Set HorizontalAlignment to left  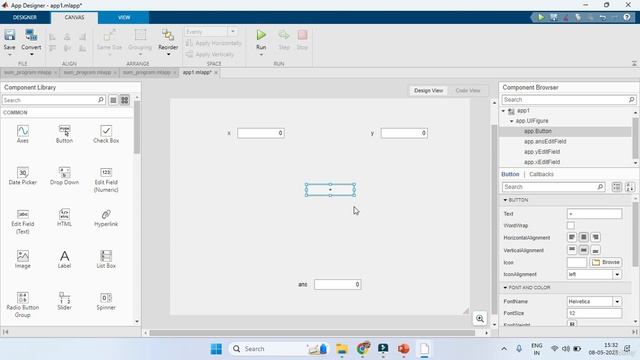(572, 237)
